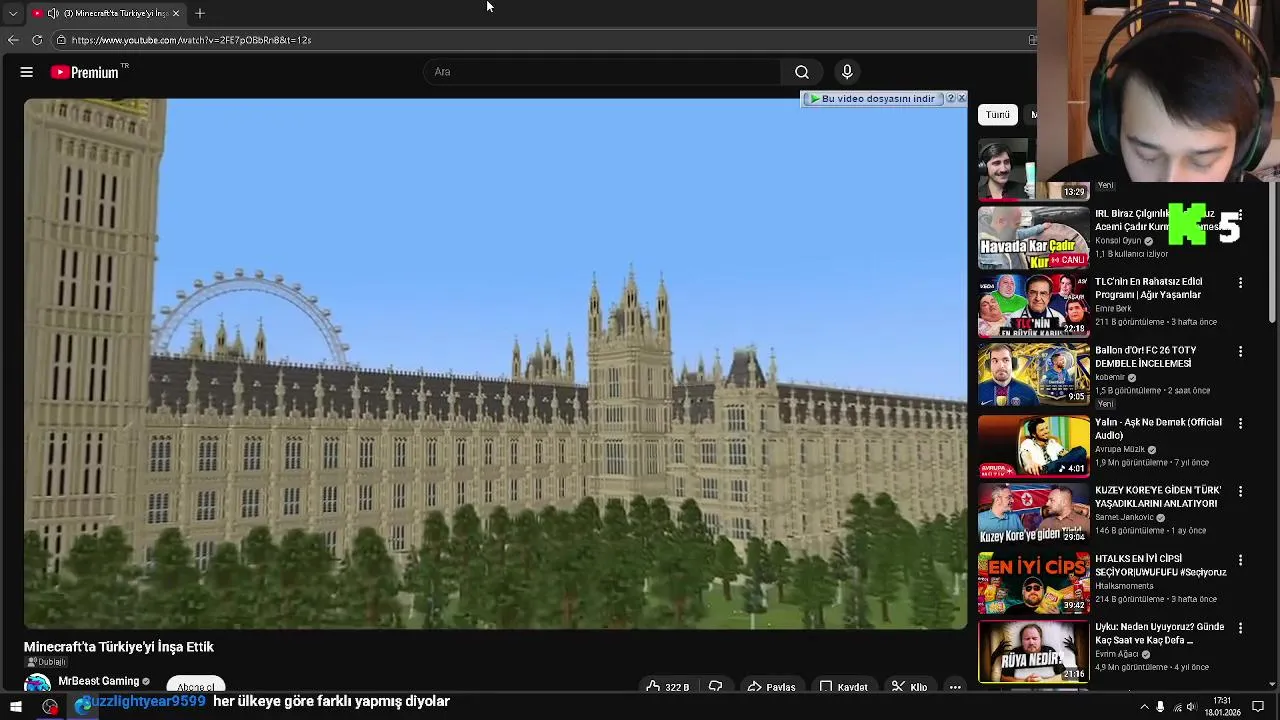The image size is (1280, 720).
Task: Open the Havada Kar Çadır live thumbnail
Action: click(1033, 238)
